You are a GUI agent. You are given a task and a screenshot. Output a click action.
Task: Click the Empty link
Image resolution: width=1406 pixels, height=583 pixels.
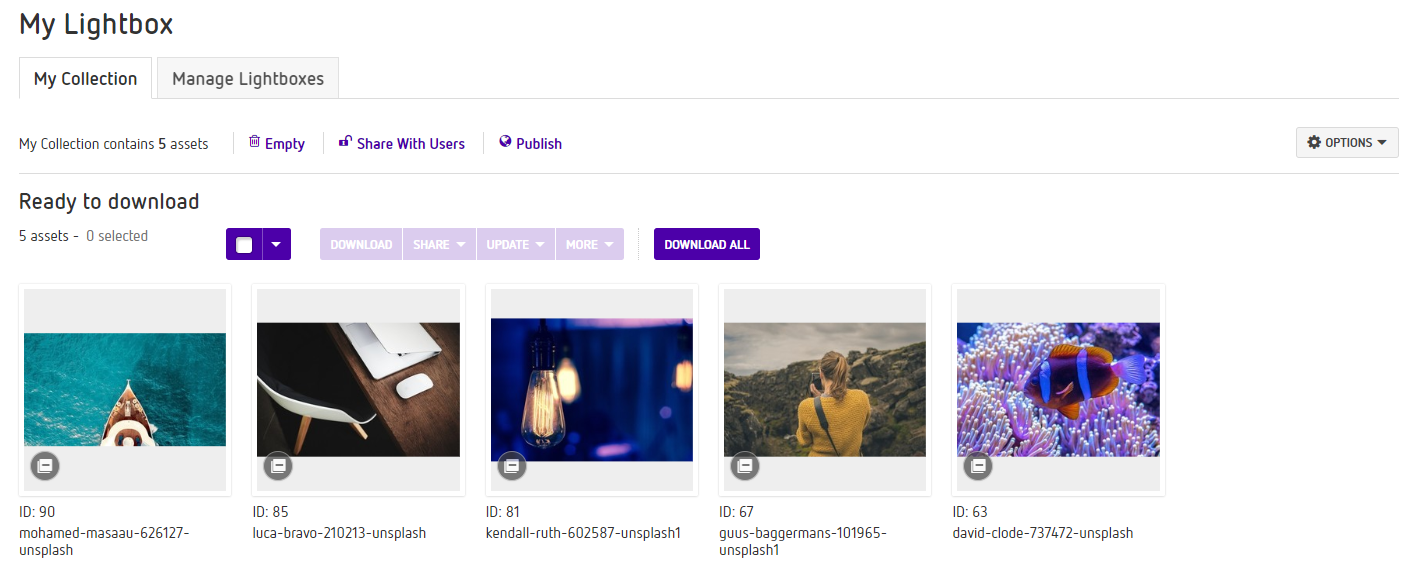coord(285,144)
